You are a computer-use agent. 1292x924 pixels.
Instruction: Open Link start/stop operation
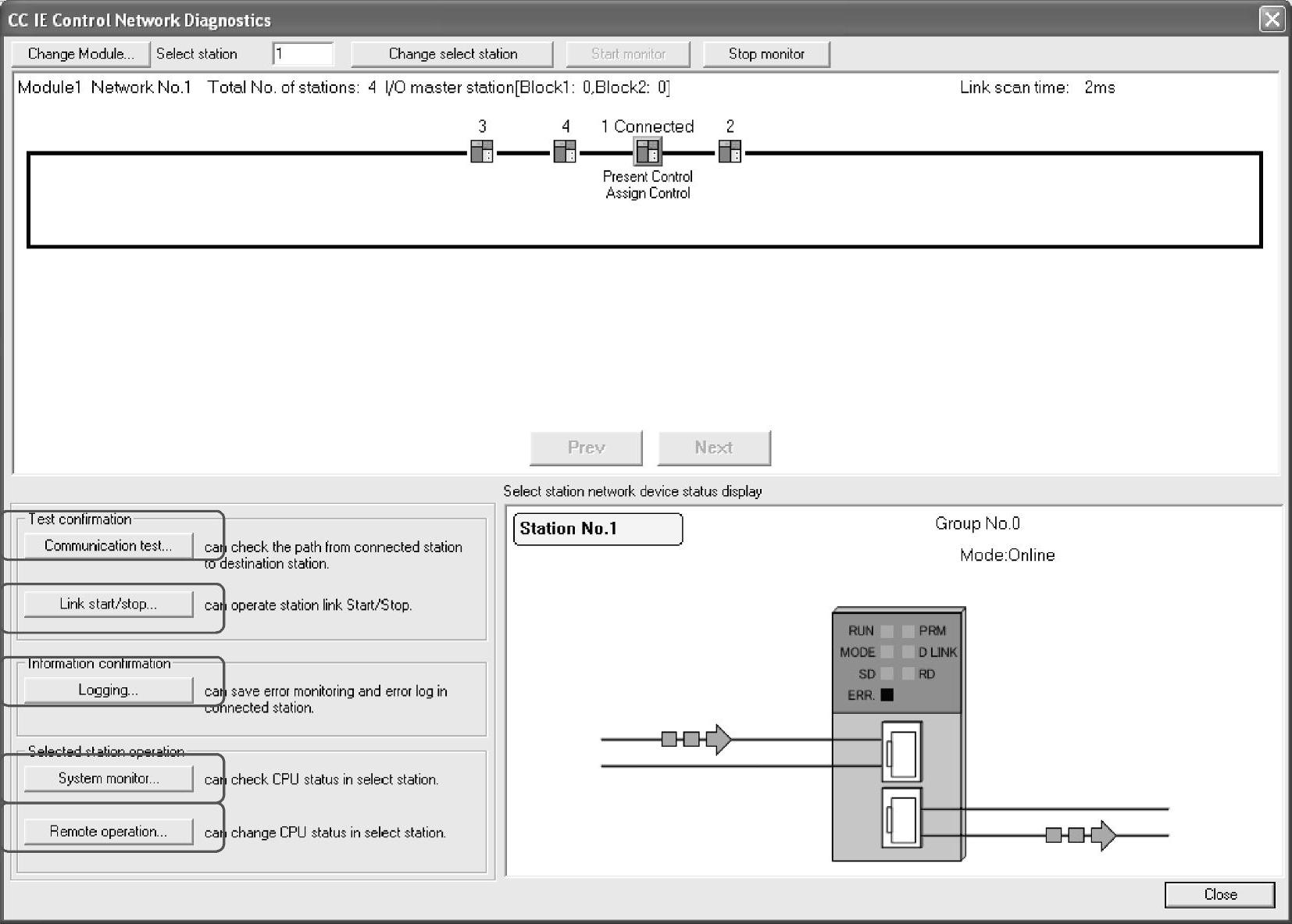tap(108, 604)
